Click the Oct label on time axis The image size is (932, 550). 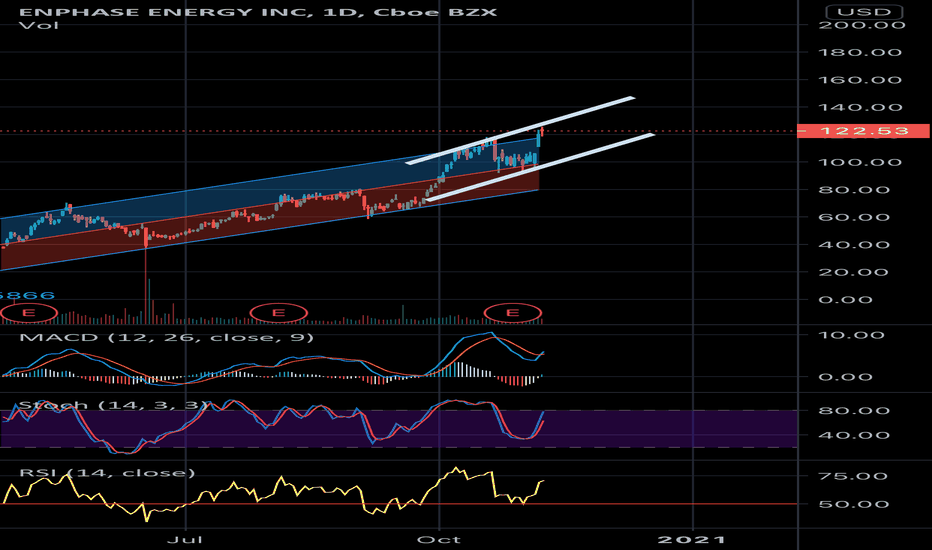[439, 540]
